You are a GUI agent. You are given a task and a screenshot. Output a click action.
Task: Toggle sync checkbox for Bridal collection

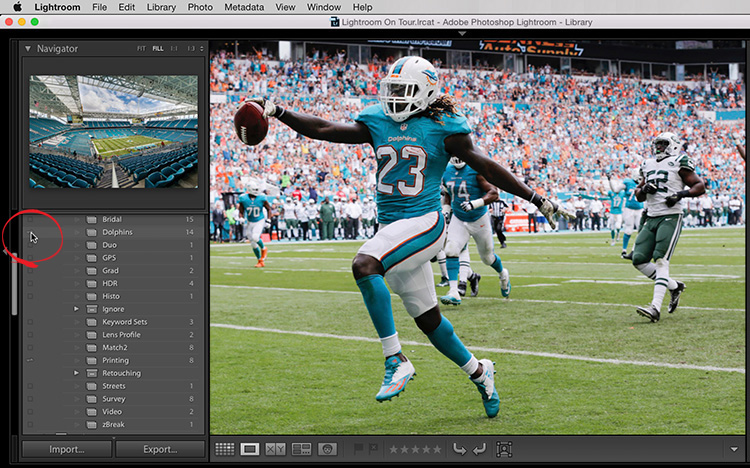(x=30, y=220)
